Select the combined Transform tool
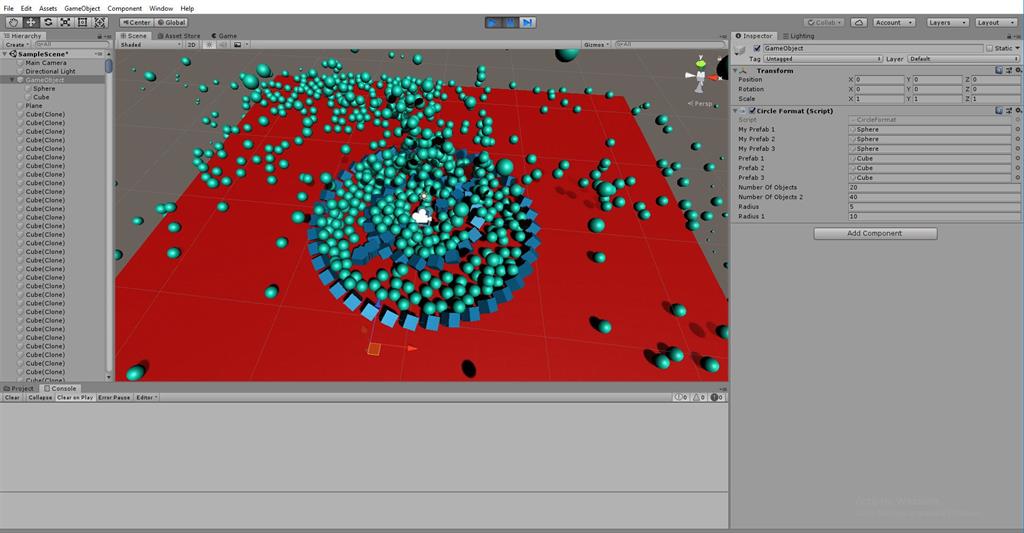 (x=100, y=22)
